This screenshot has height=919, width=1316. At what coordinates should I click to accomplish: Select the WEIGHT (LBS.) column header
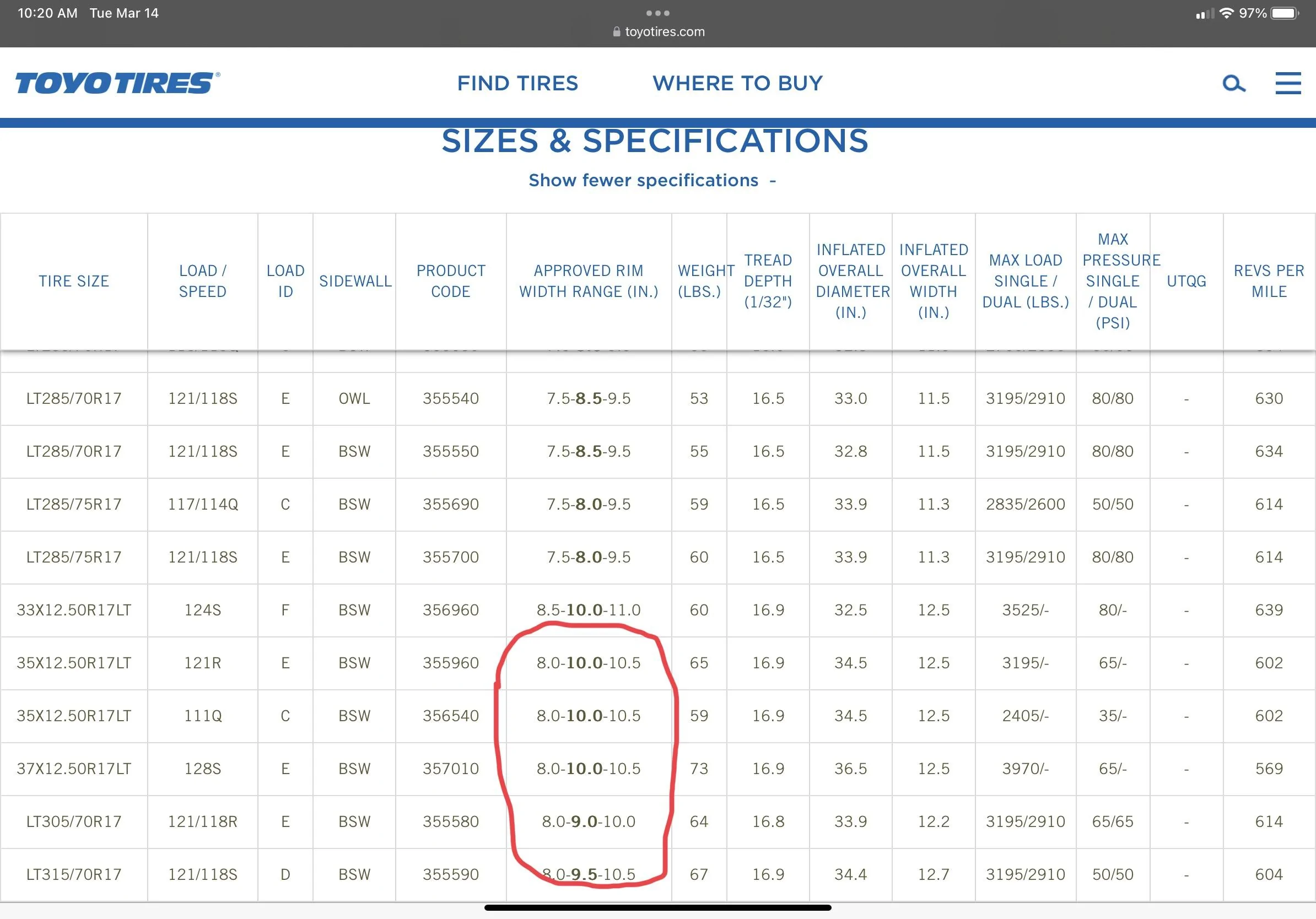tap(705, 282)
